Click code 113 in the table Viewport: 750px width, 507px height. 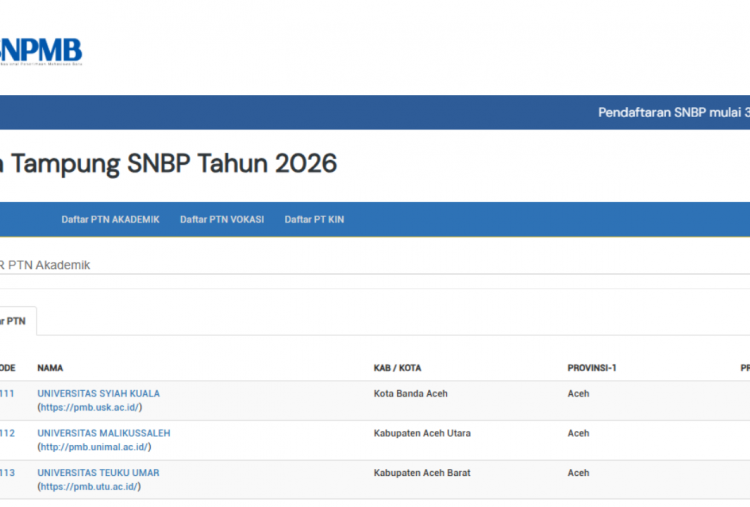click(x=7, y=473)
